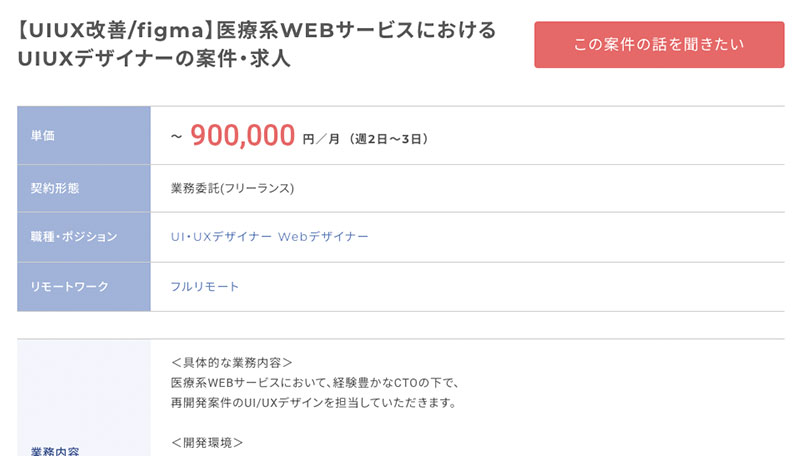
Task: Click the 業務委託(フリーランス) contract text
Action: coord(233,188)
